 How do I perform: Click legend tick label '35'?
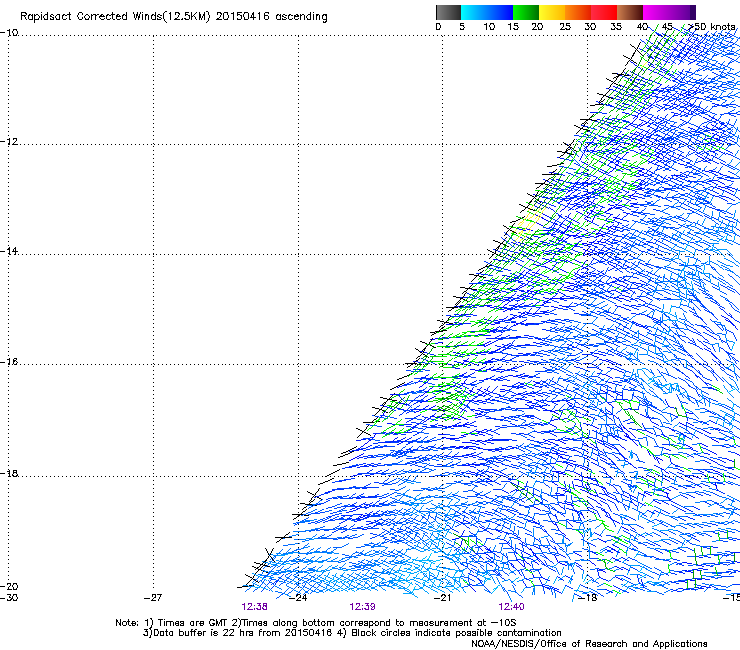616,27
